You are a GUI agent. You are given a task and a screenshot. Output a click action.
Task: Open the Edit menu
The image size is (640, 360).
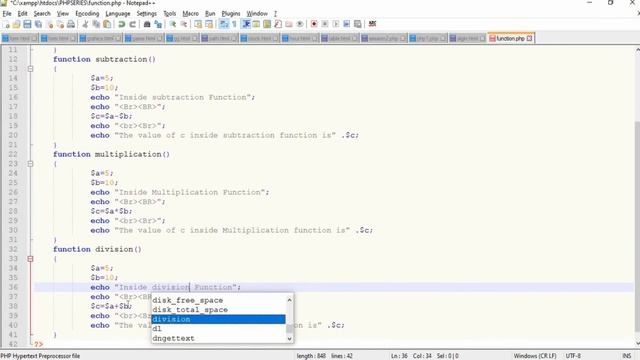coord(22,13)
